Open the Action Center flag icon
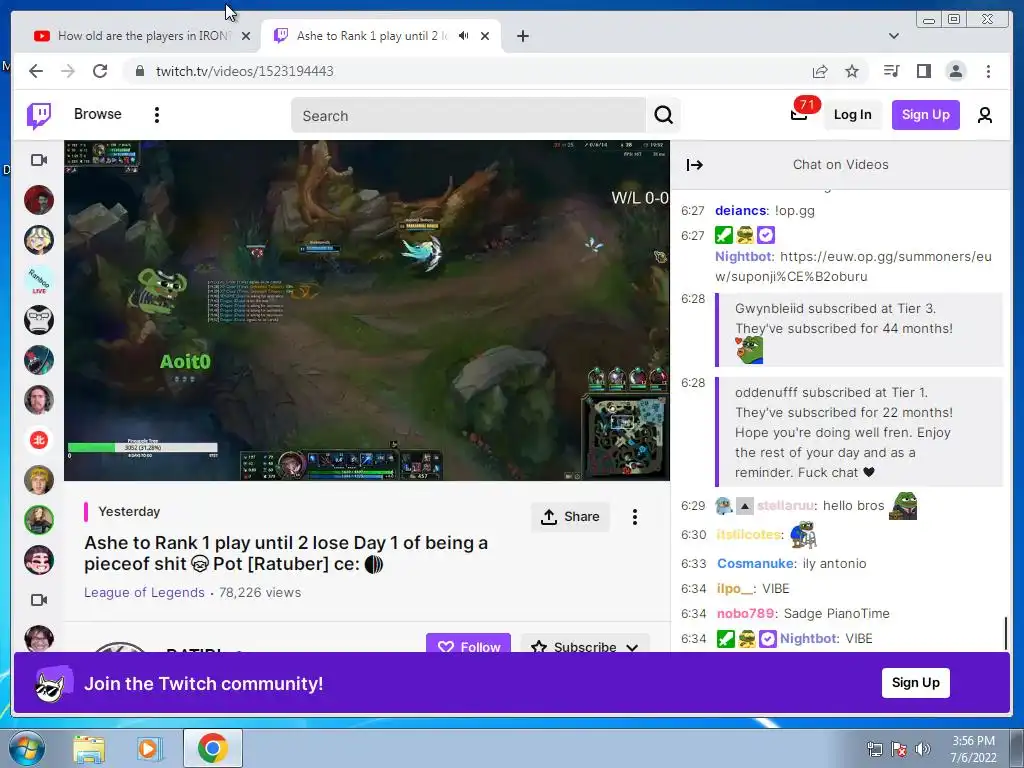The height and width of the screenshot is (768, 1024). tap(899, 749)
